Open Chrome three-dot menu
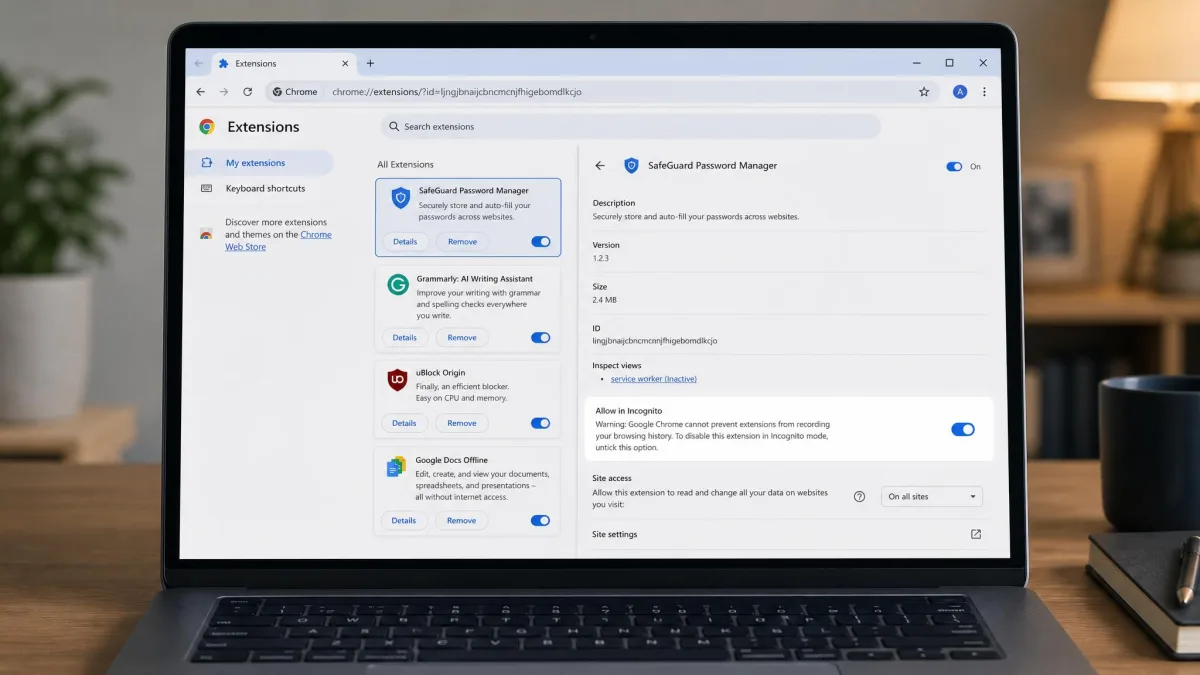The height and width of the screenshot is (675, 1200). point(984,92)
